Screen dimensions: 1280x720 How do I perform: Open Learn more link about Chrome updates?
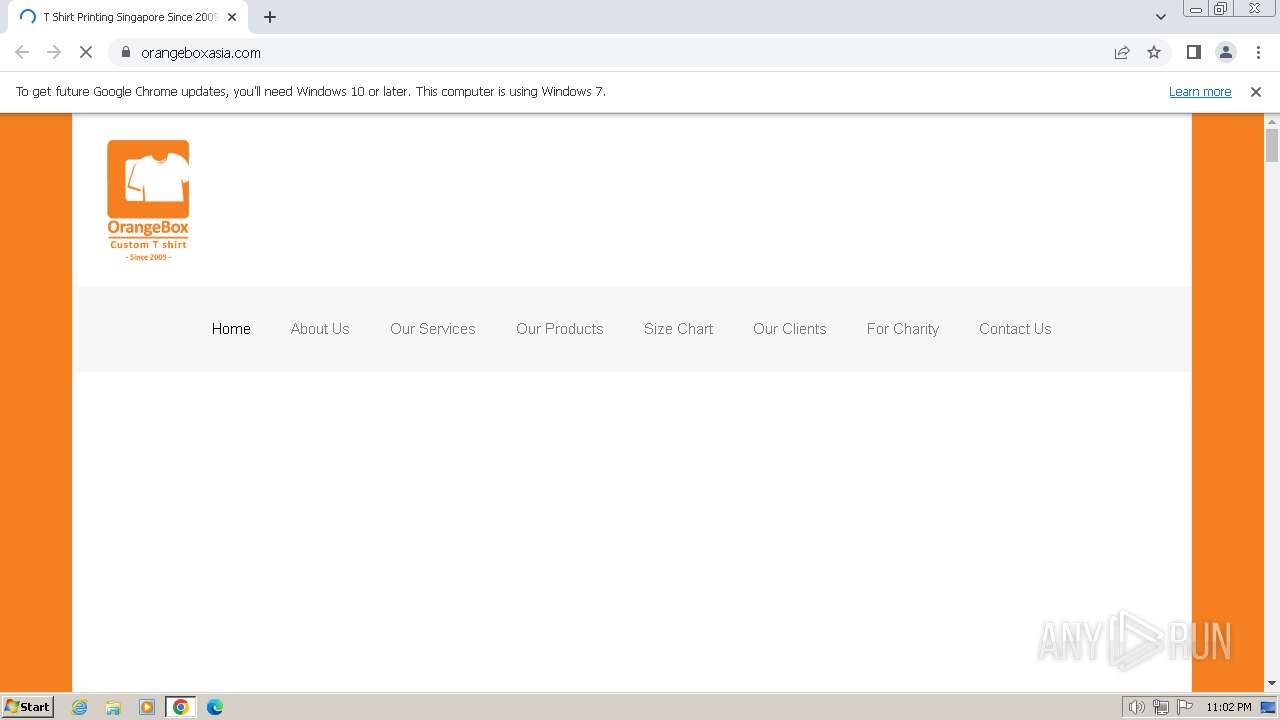[1200, 91]
